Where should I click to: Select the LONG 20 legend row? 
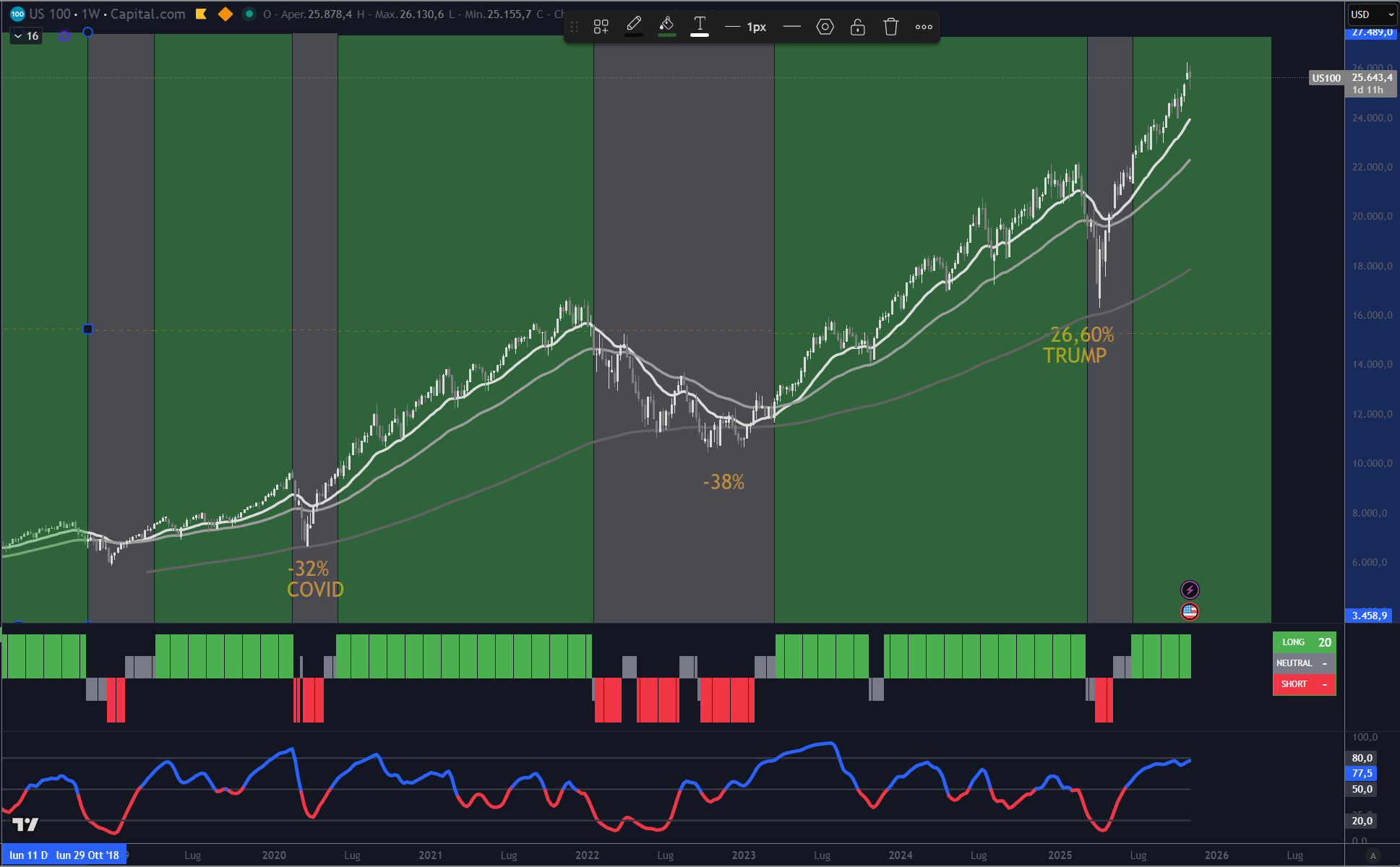(x=1304, y=642)
